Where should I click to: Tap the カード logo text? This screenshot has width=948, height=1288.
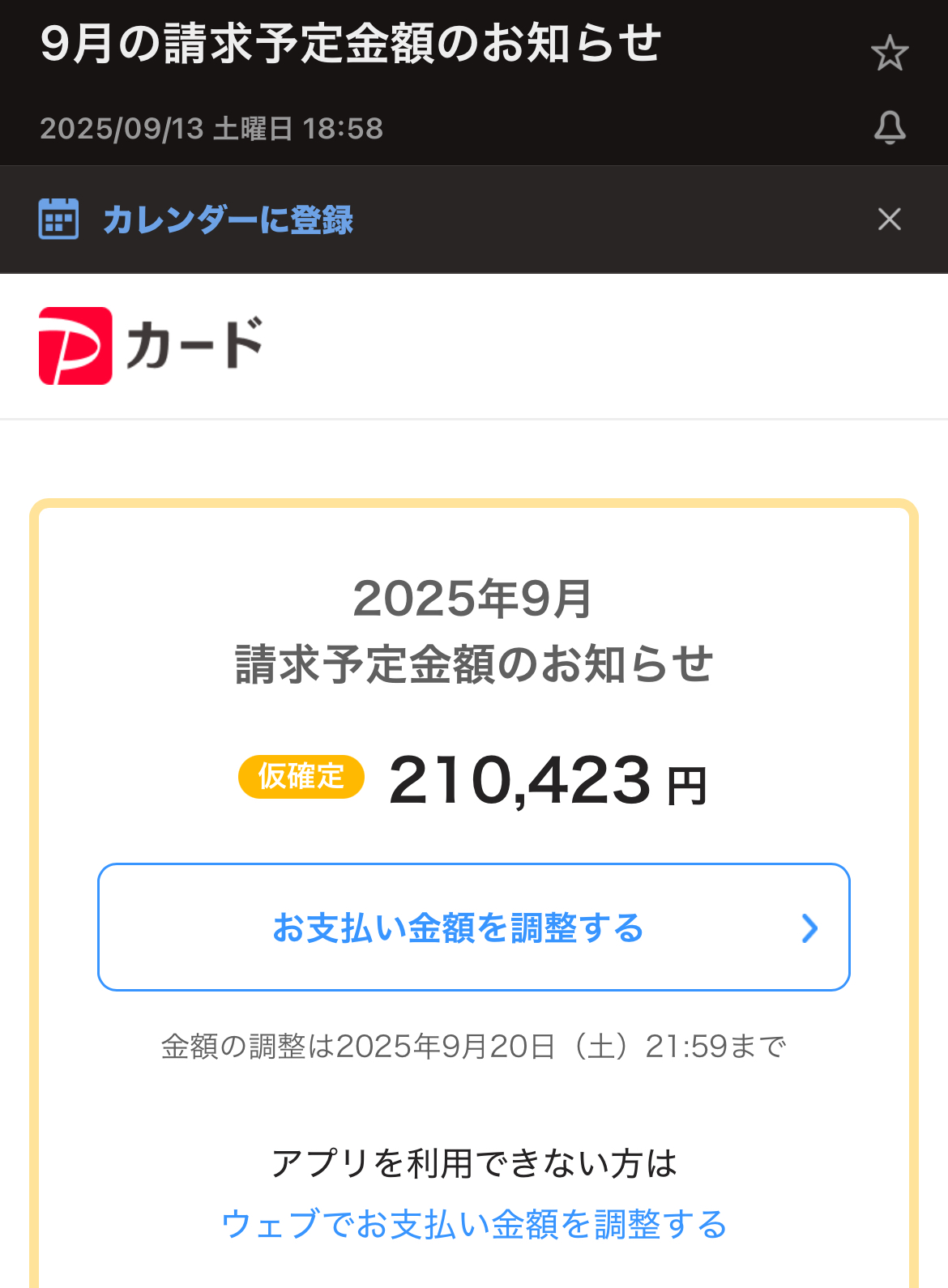tap(194, 344)
